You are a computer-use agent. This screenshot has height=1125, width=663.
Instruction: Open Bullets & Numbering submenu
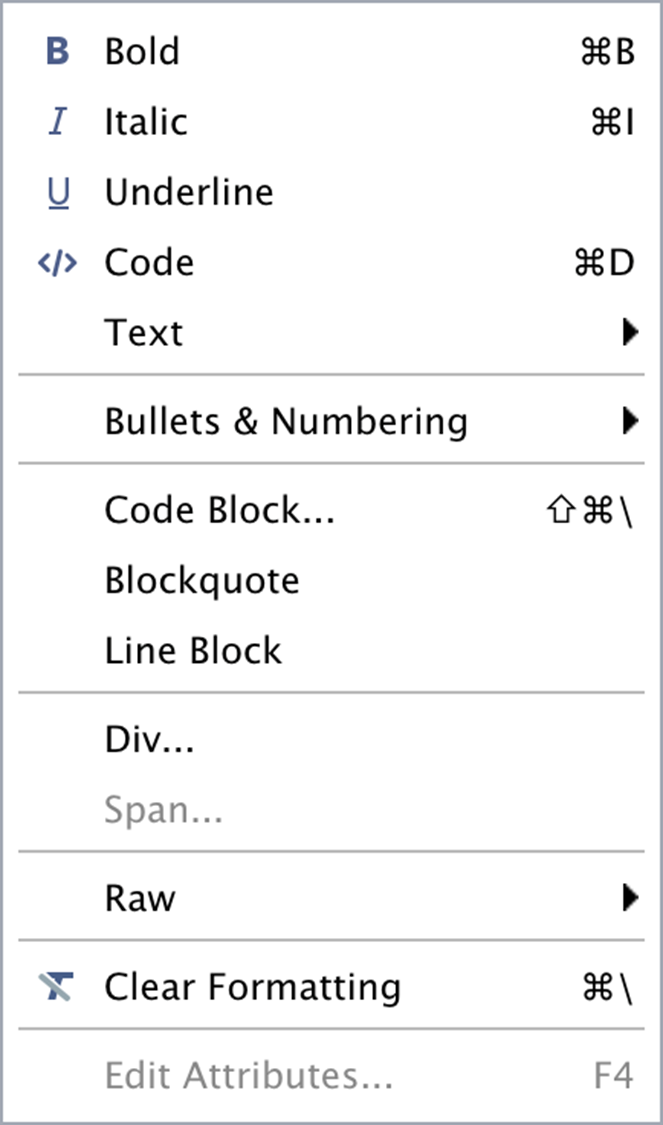[x=286, y=421]
